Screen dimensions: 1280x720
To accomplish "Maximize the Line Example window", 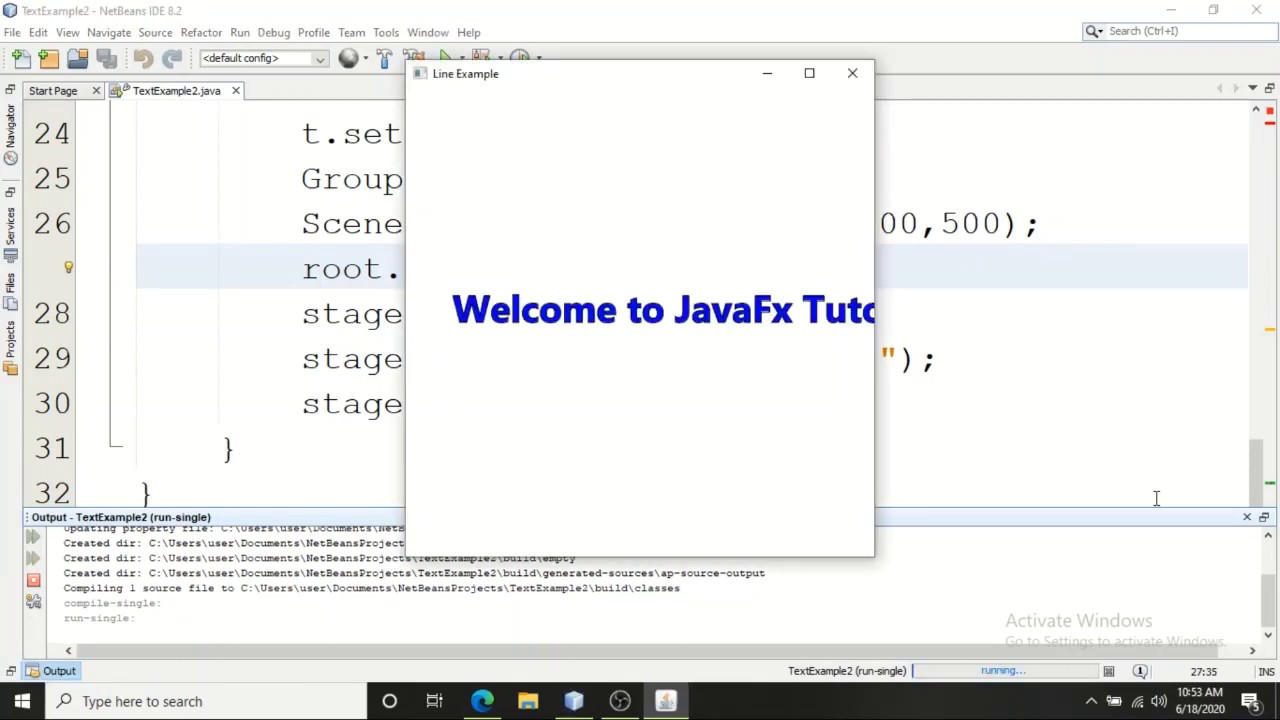I will pos(809,73).
